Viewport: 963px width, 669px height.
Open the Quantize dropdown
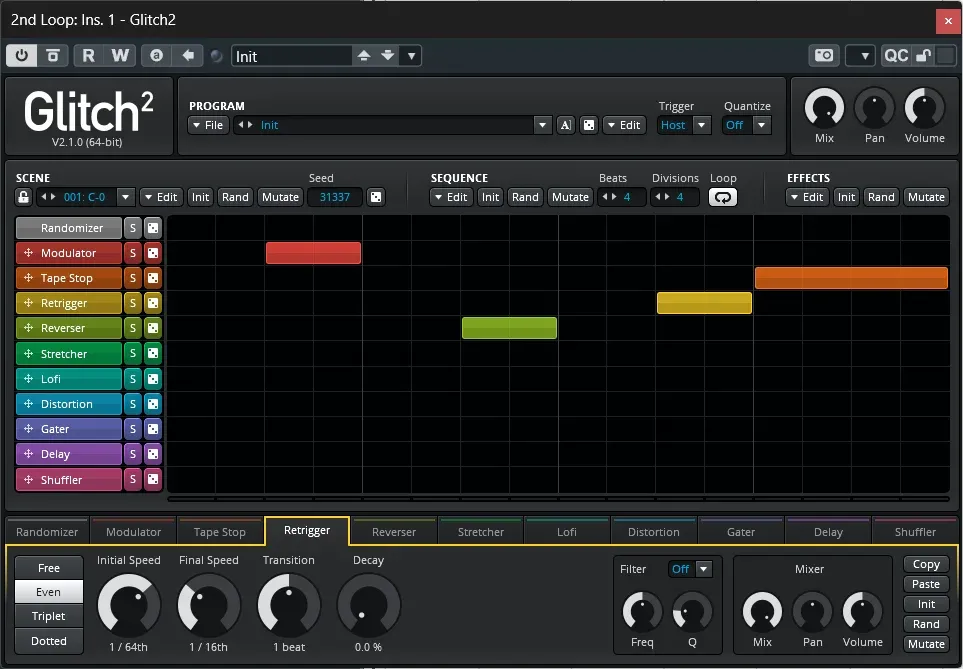click(762, 125)
